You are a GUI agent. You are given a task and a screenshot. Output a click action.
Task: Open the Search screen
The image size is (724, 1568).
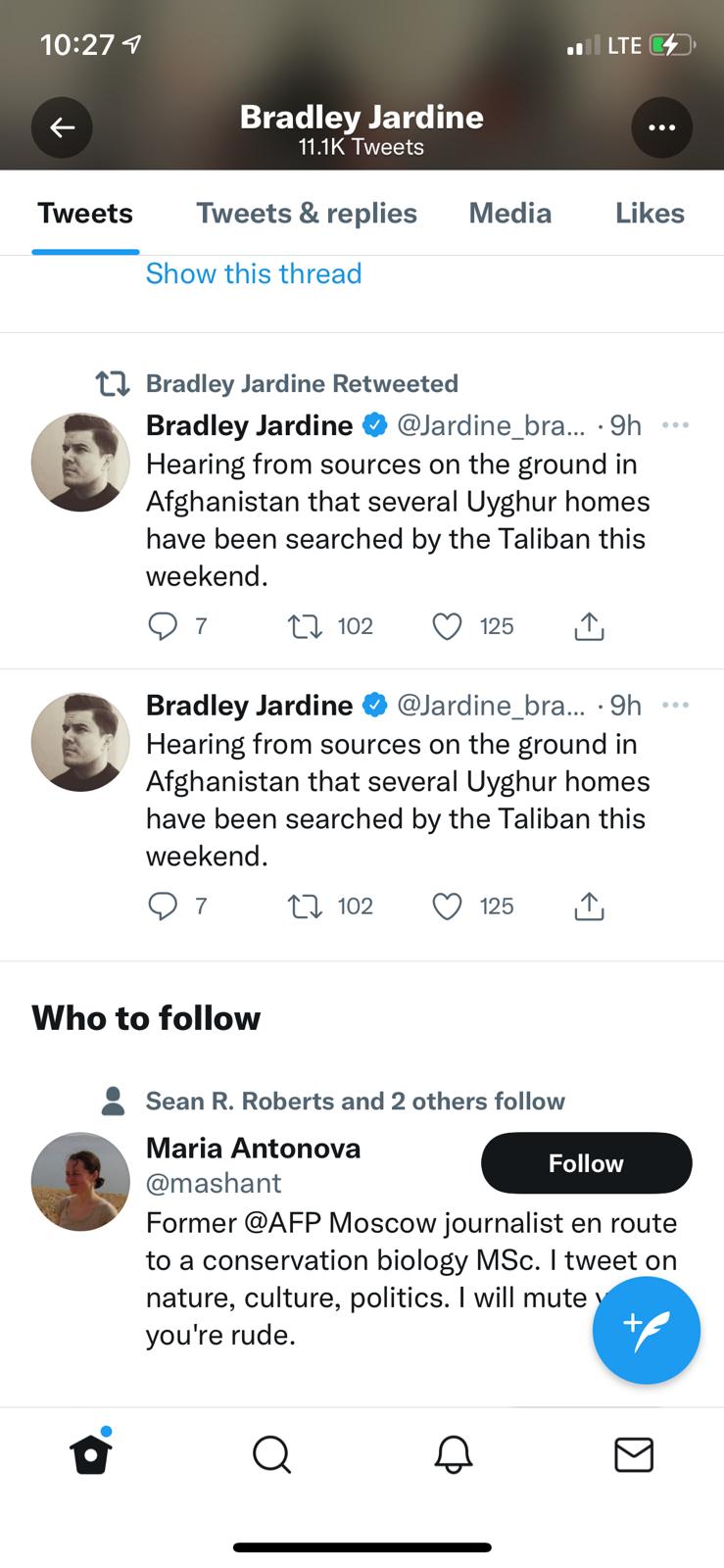(x=271, y=1454)
